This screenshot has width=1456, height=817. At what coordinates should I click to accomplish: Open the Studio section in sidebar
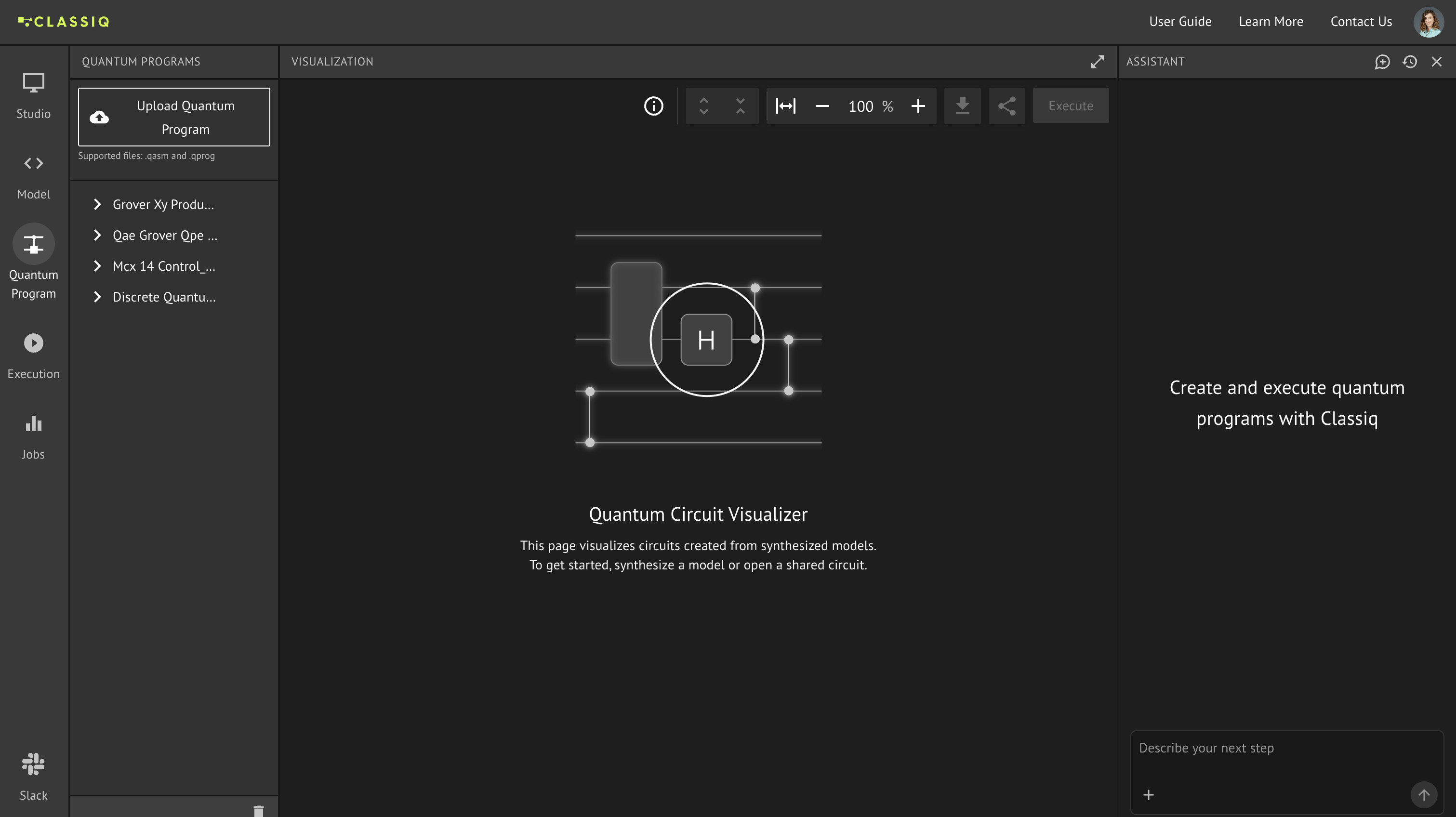(x=33, y=96)
